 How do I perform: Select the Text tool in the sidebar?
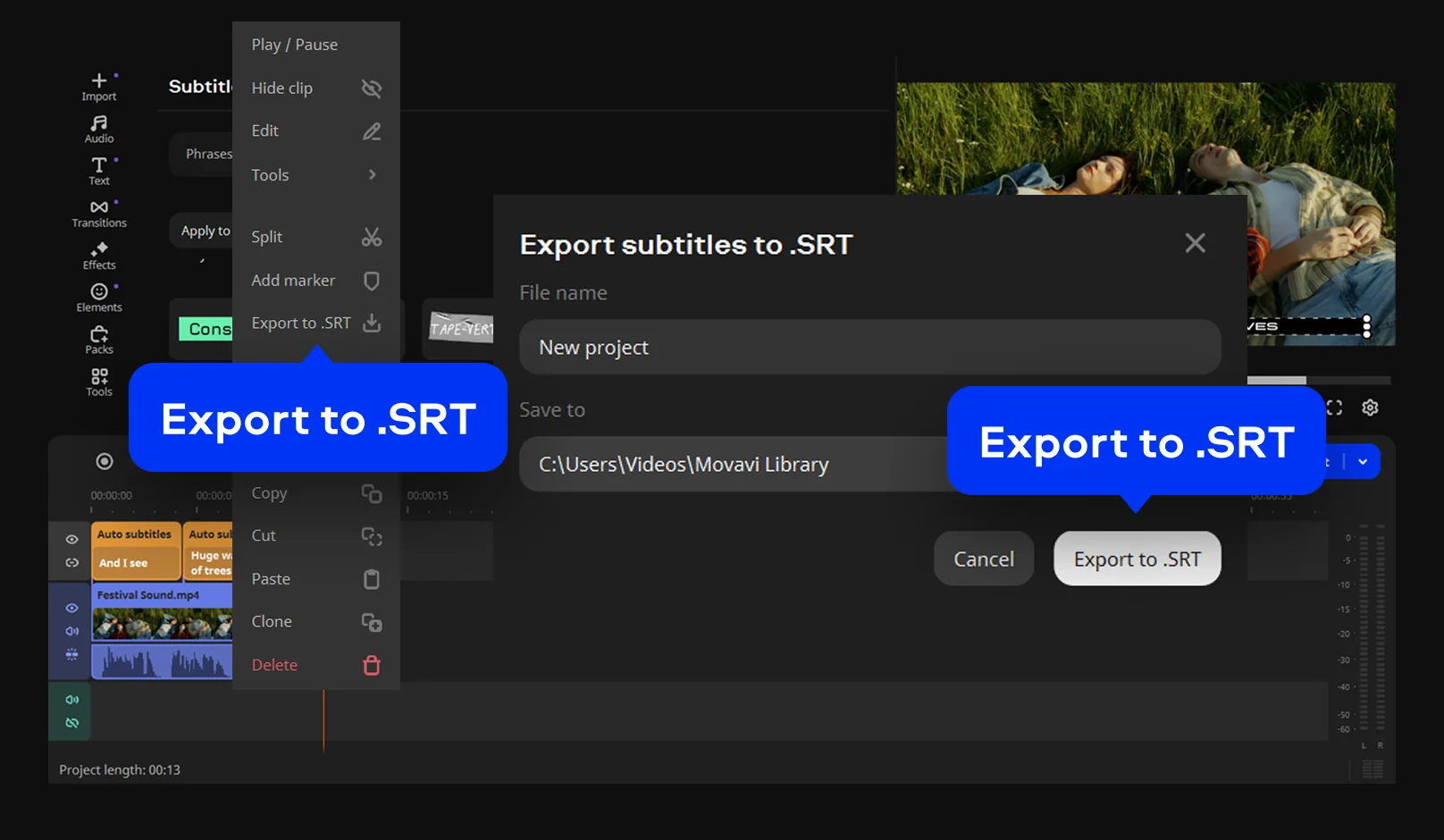tap(99, 172)
